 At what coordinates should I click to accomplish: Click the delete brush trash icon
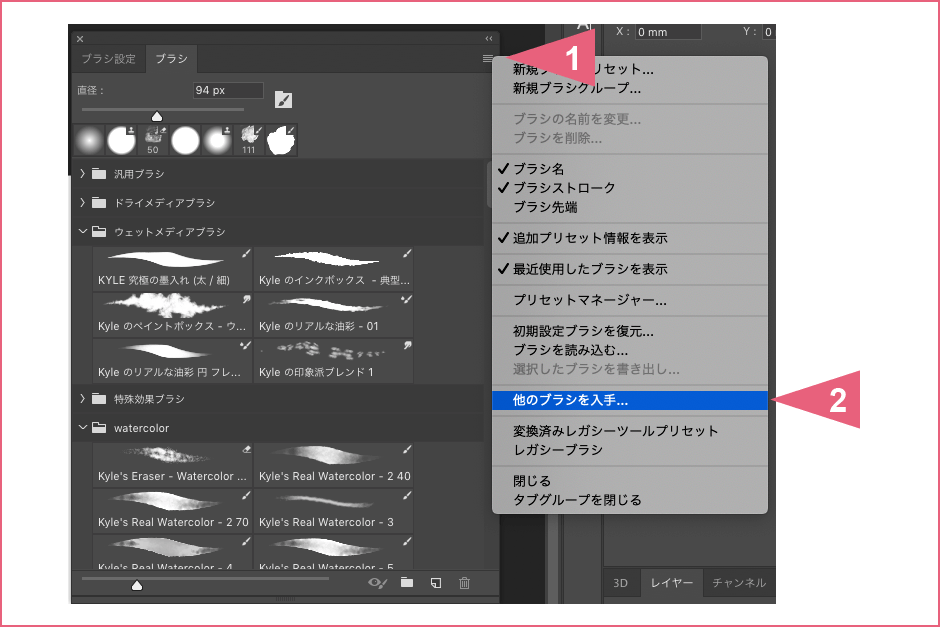[x=465, y=583]
